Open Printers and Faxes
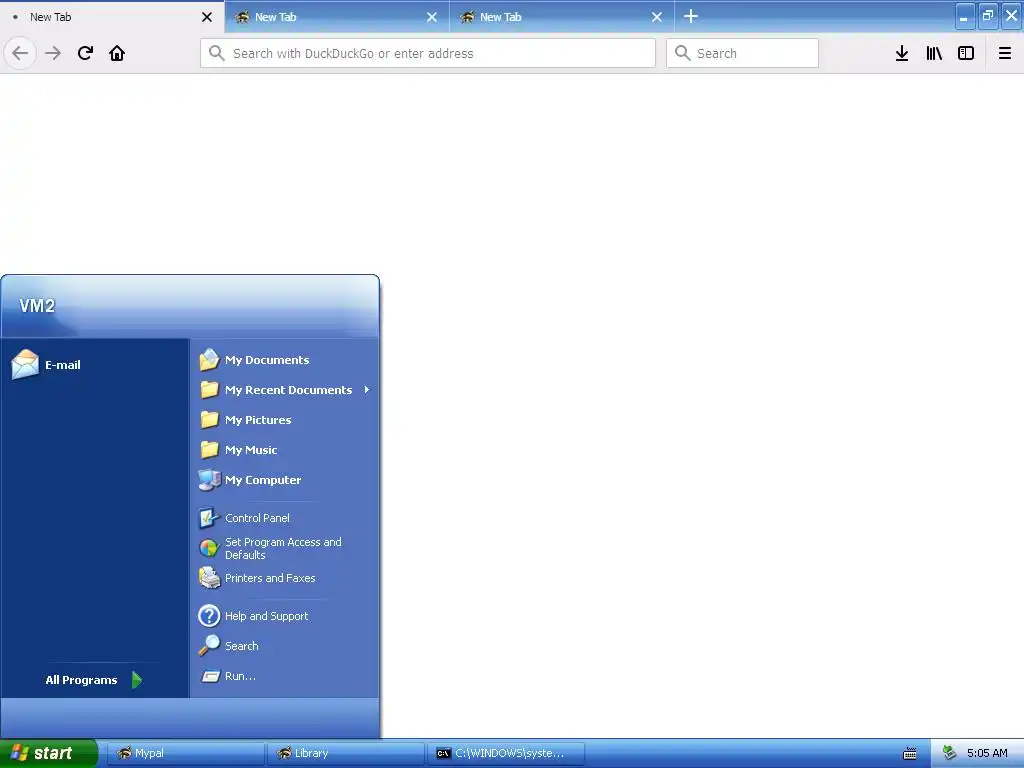Screen dimensions: 1024x768 [x=286, y=578]
